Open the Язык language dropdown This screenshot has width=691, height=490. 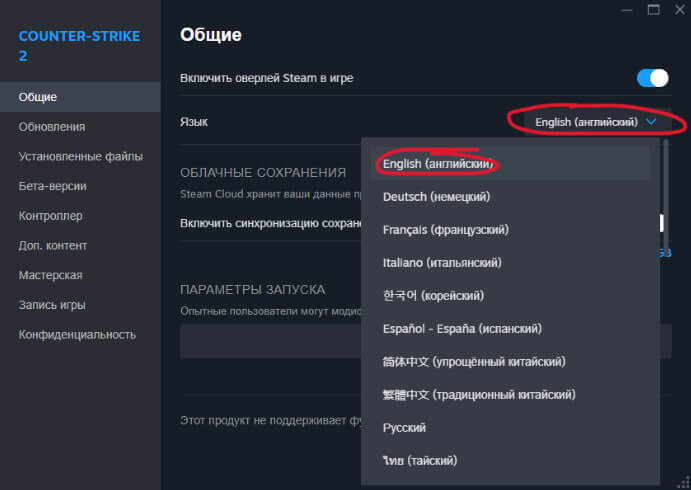(x=595, y=122)
